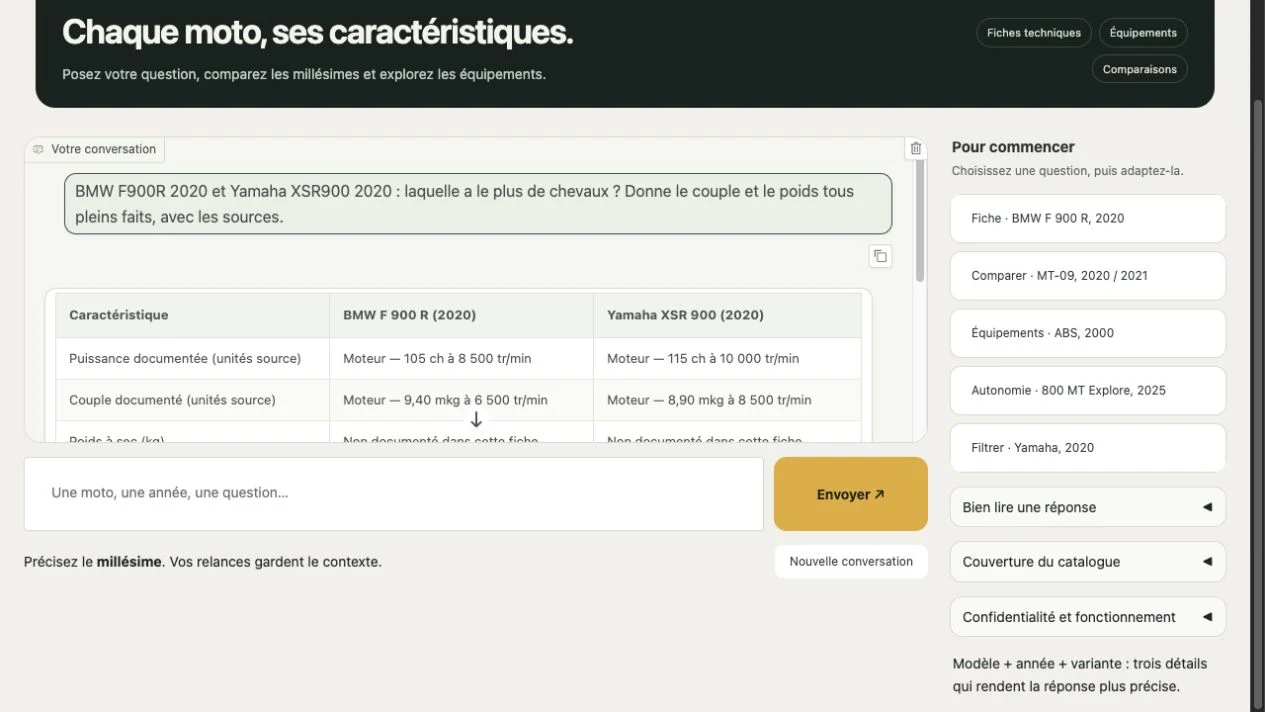This screenshot has width=1265, height=712.
Task: Choose the "Équipements · ABS, 2000" suggestion
Action: coord(1087,333)
